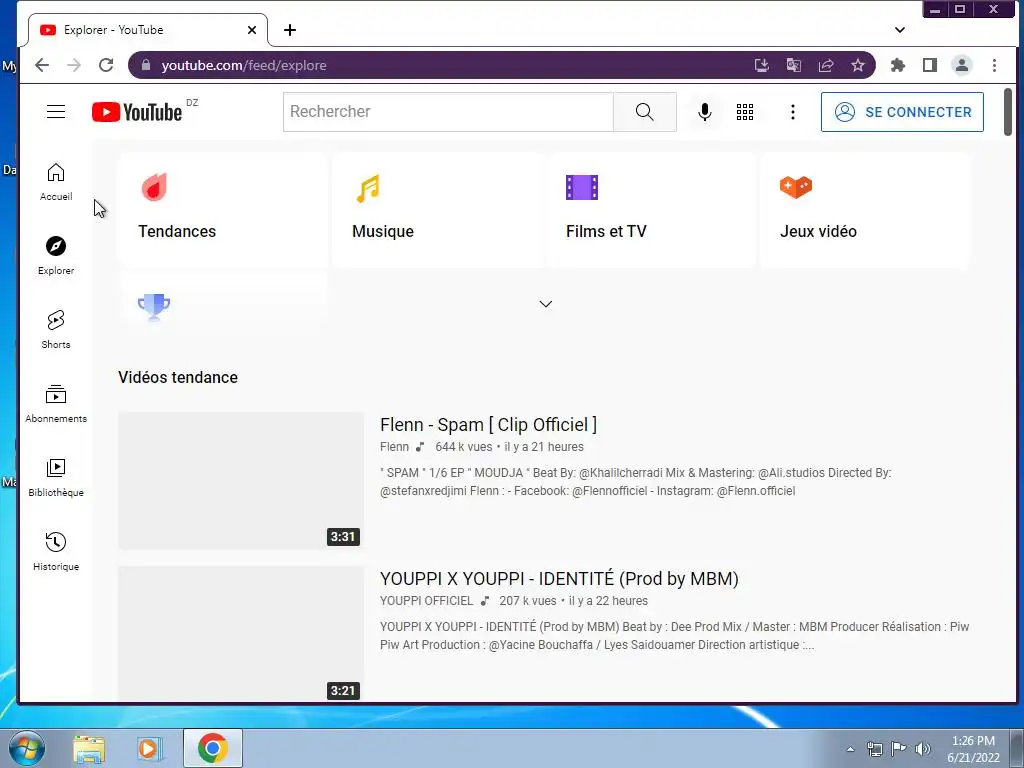1024x768 pixels.
Task: Show hidden system tray icons
Action: point(850,749)
